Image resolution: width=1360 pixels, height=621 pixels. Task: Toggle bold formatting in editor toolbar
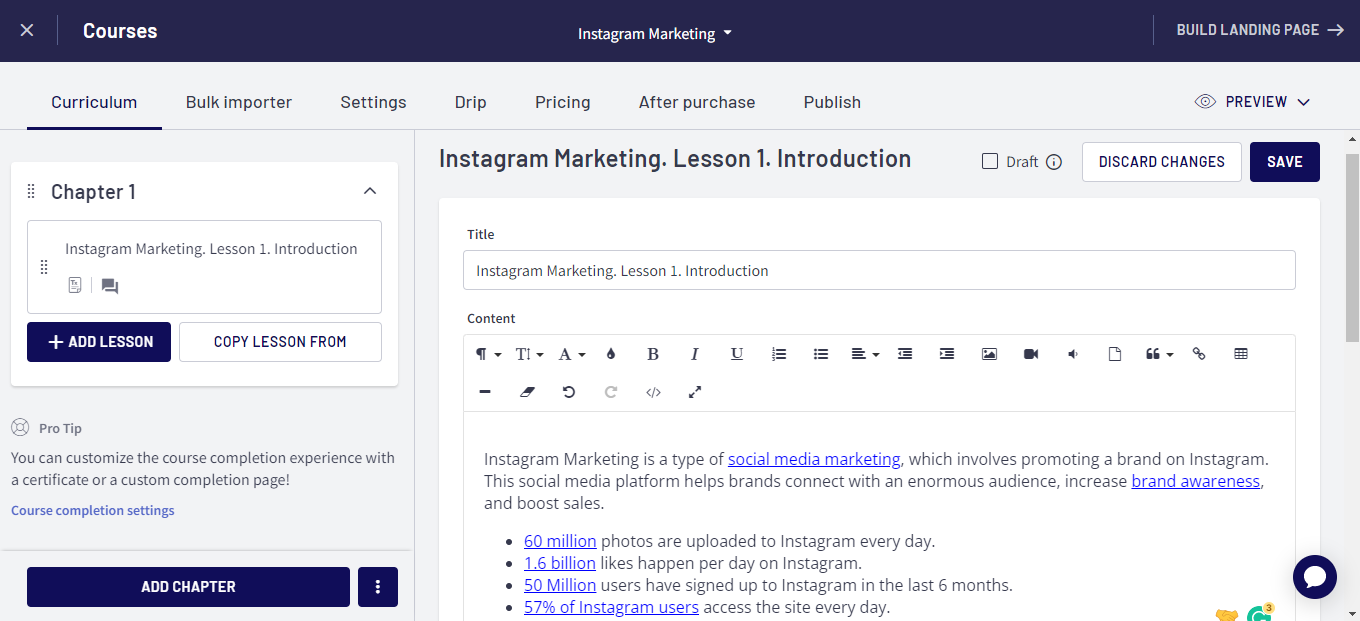653,354
